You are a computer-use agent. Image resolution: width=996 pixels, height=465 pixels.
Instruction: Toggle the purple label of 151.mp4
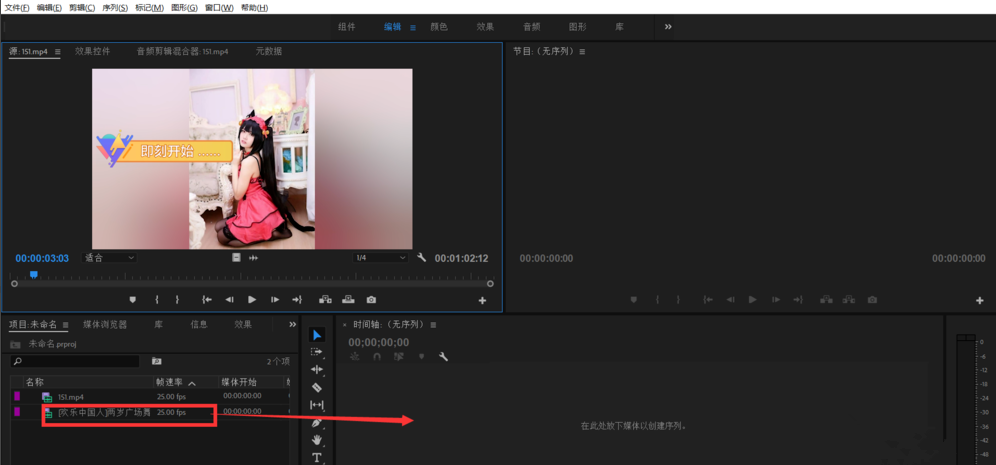[17, 396]
